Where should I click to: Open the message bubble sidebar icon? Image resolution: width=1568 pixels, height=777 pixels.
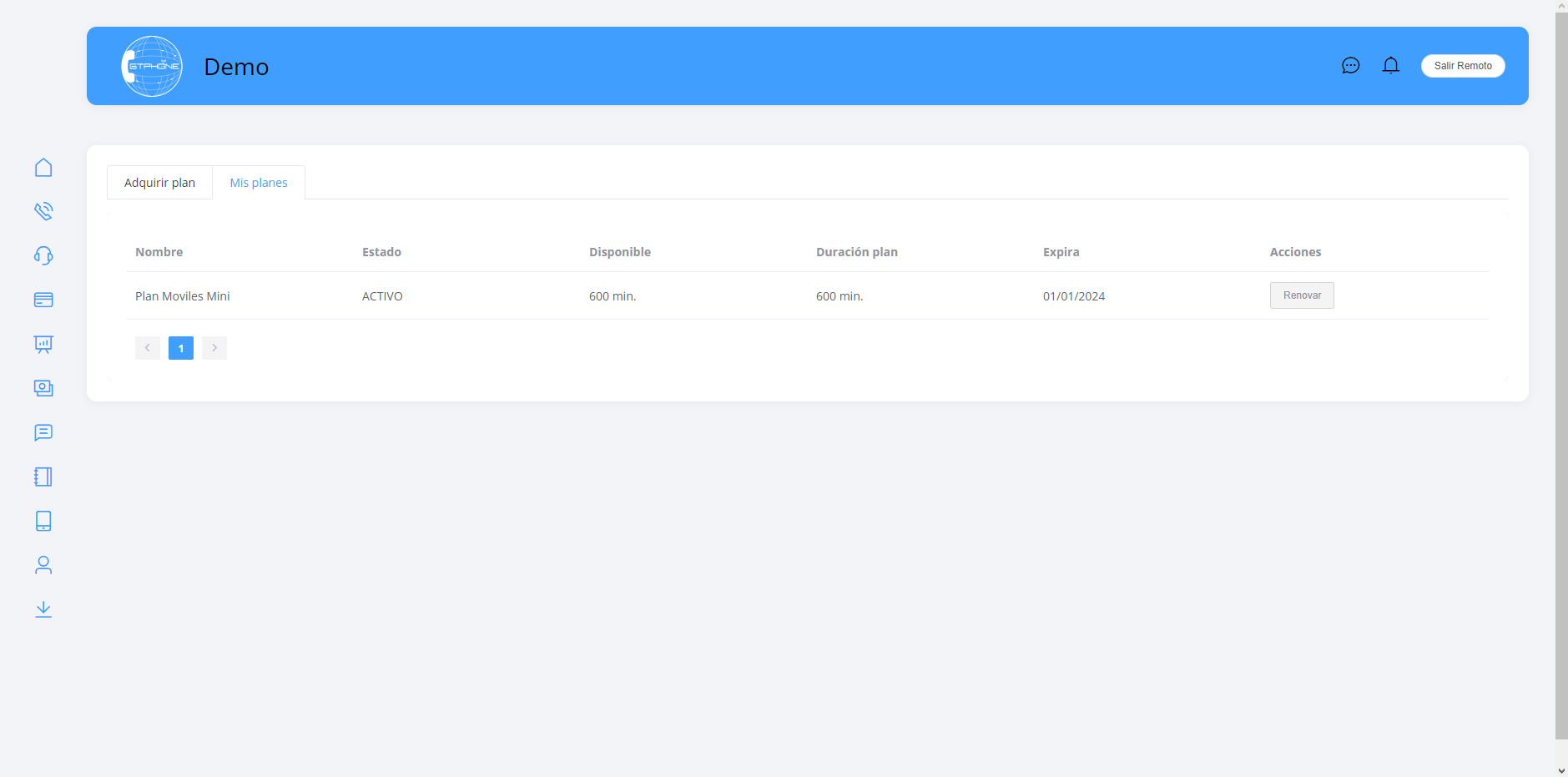click(43, 432)
